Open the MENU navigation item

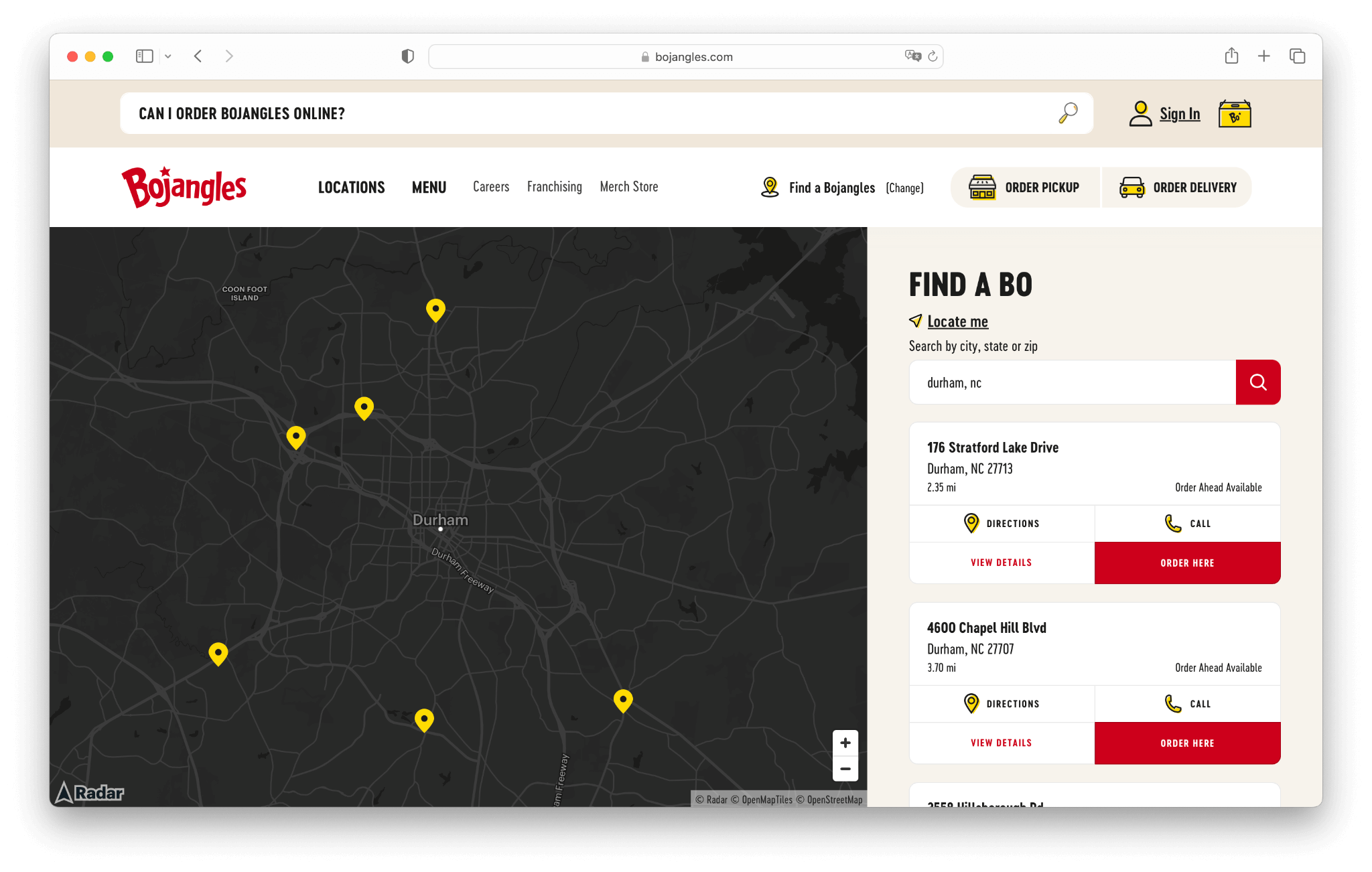(429, 188)
